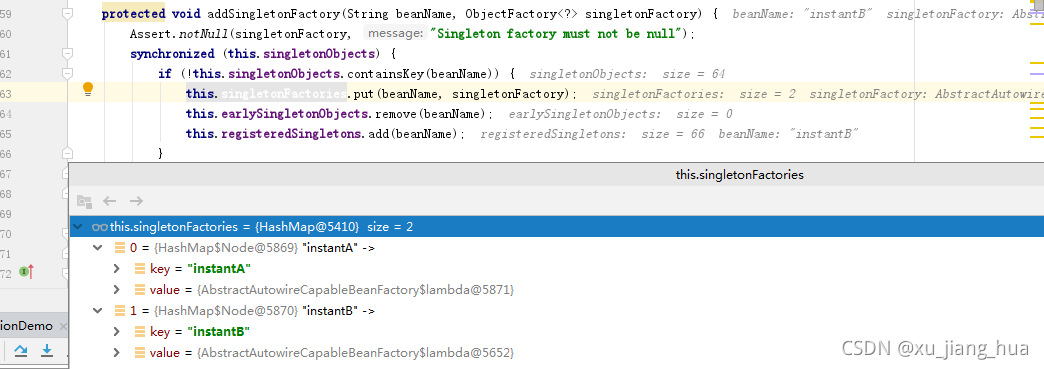This screenshot has width=1044, height=369.
Task: Click Assert.notNull call on line 60
Action: pos(179,33)
